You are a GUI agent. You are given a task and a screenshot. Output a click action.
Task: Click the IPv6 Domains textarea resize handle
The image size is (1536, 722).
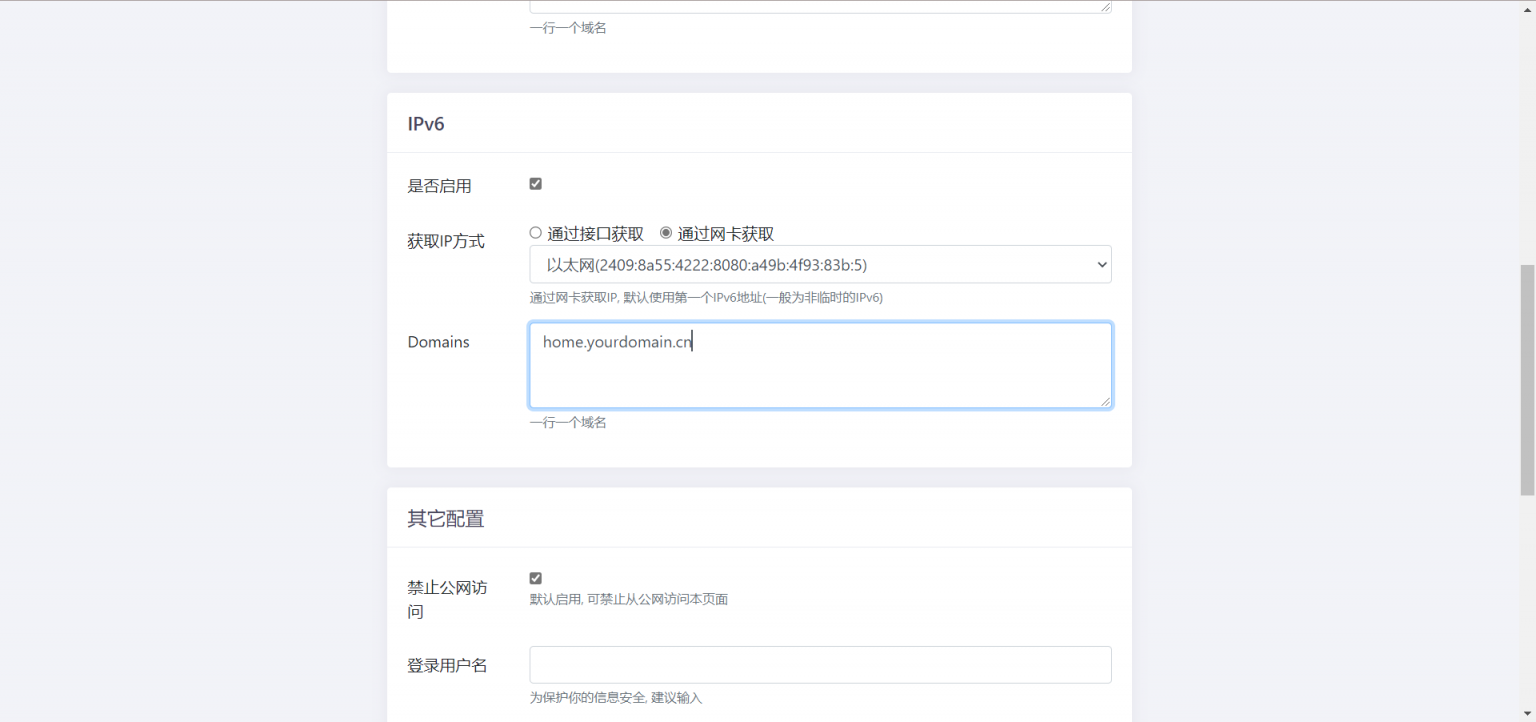pyautogui.click(x=1105, y=401)
